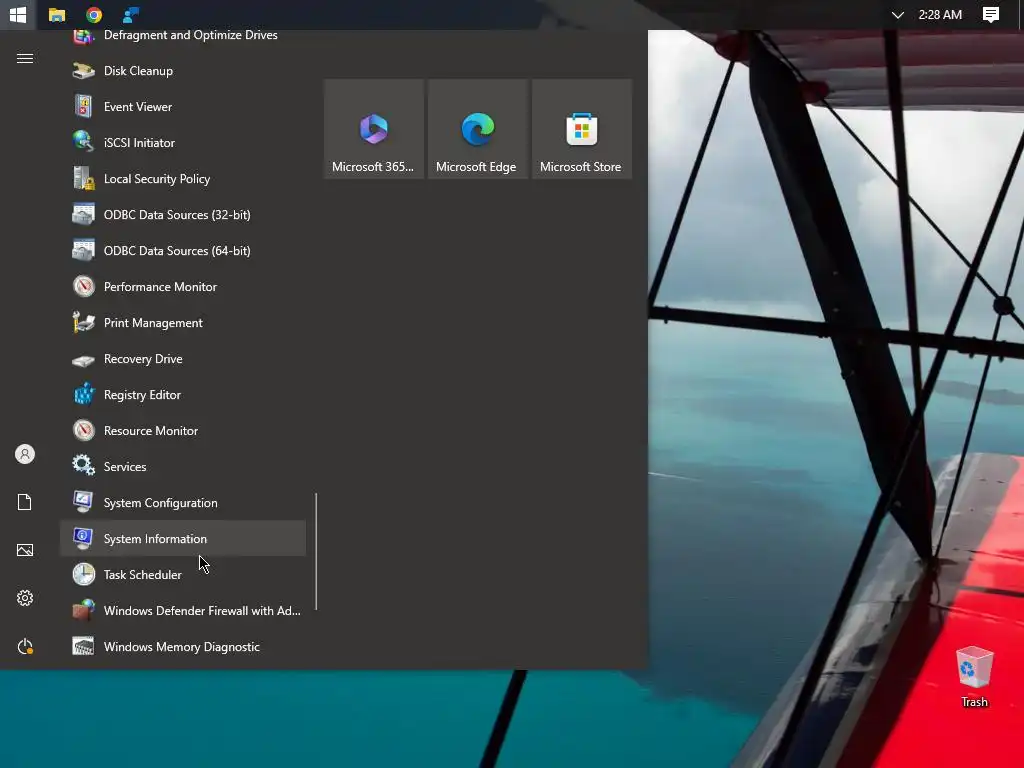
Task: Open the Microsoft Edge tile
Action: [477, 129]
